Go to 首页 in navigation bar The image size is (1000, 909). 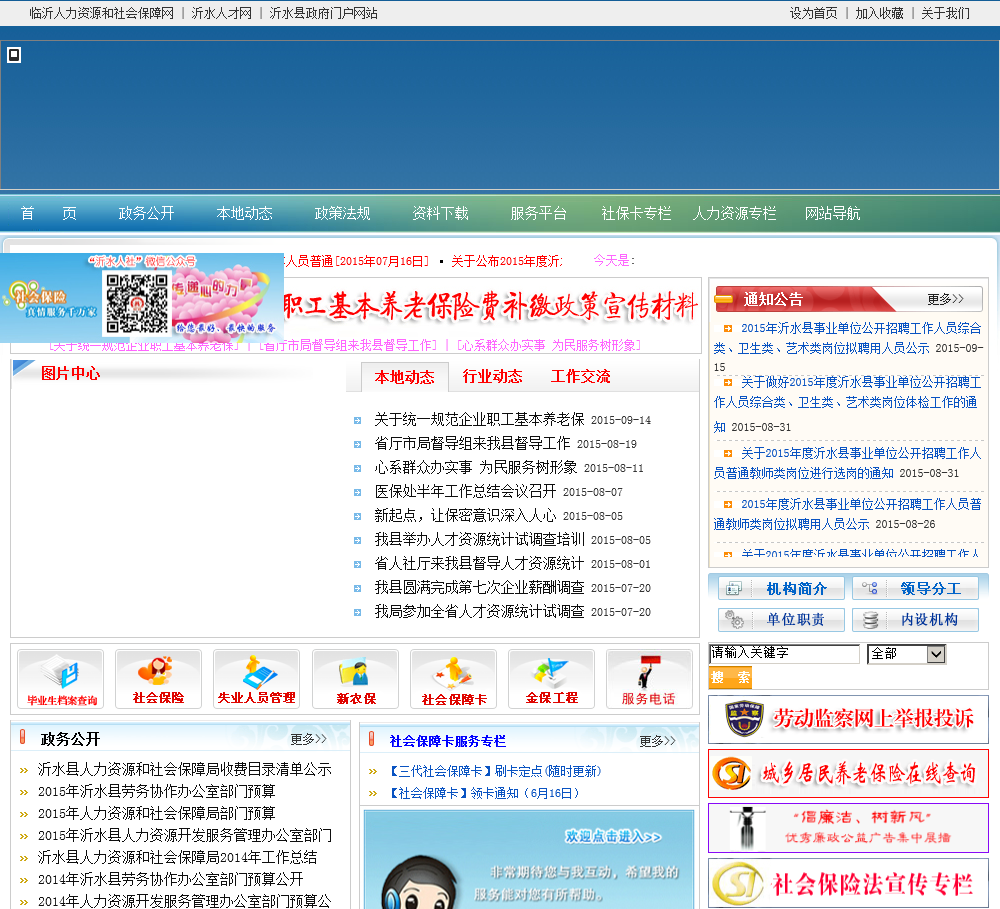tap(48, 213)
